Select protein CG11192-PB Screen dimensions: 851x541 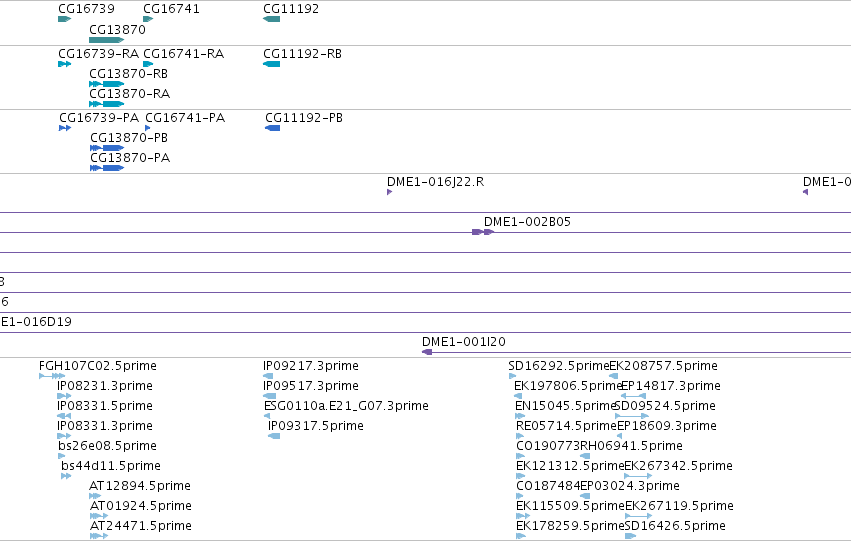(x=304, y=118)
